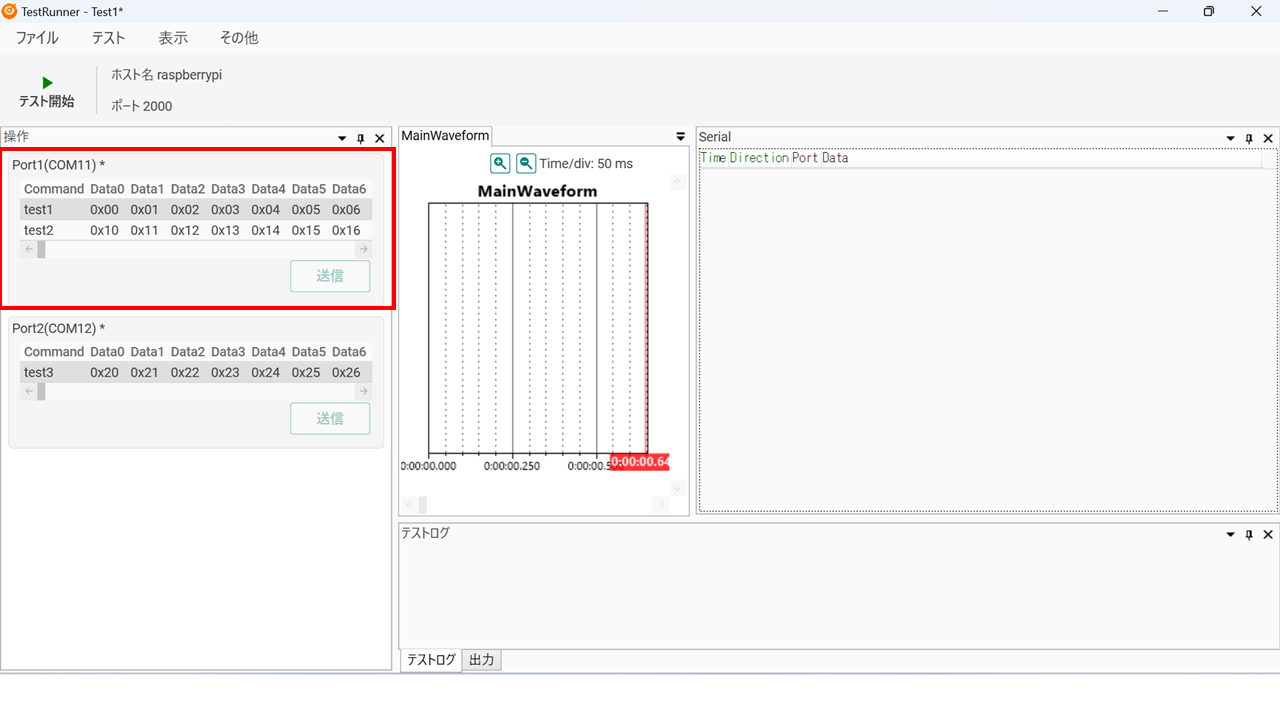Open the テストログ panel dropdown menu

coord(1229,534)
